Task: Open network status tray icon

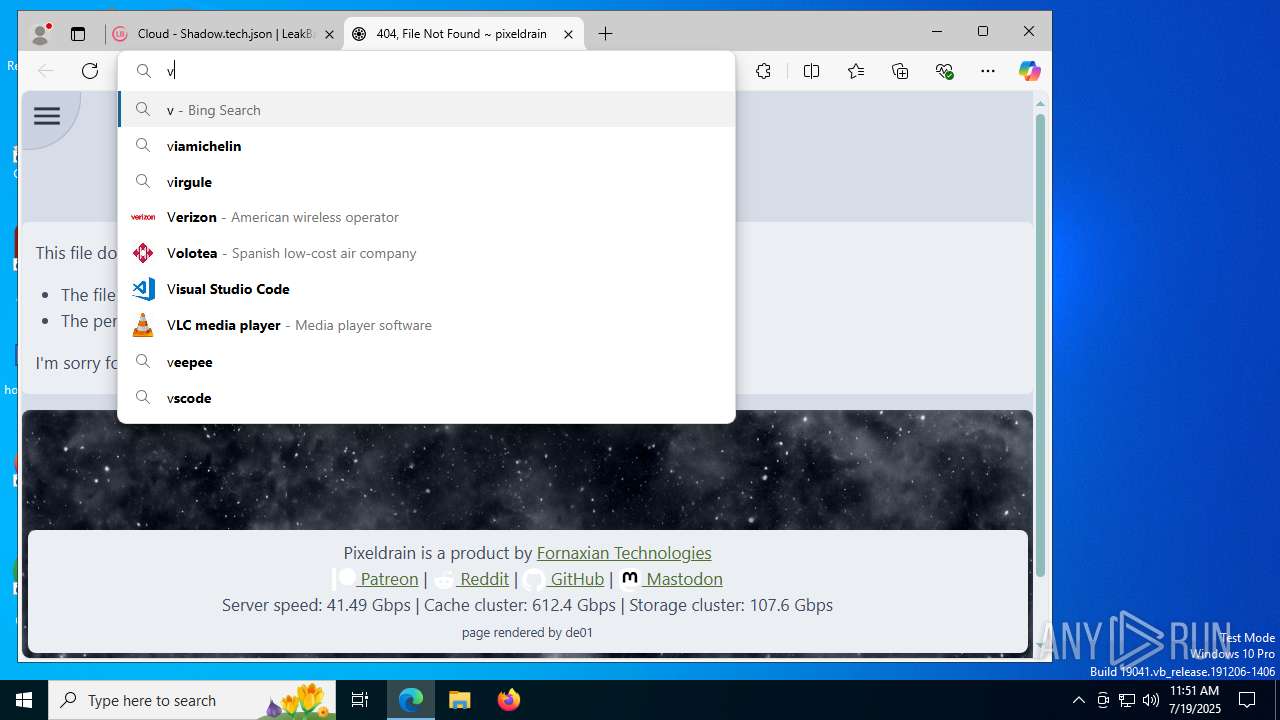Action: (x=1127, y=700)
